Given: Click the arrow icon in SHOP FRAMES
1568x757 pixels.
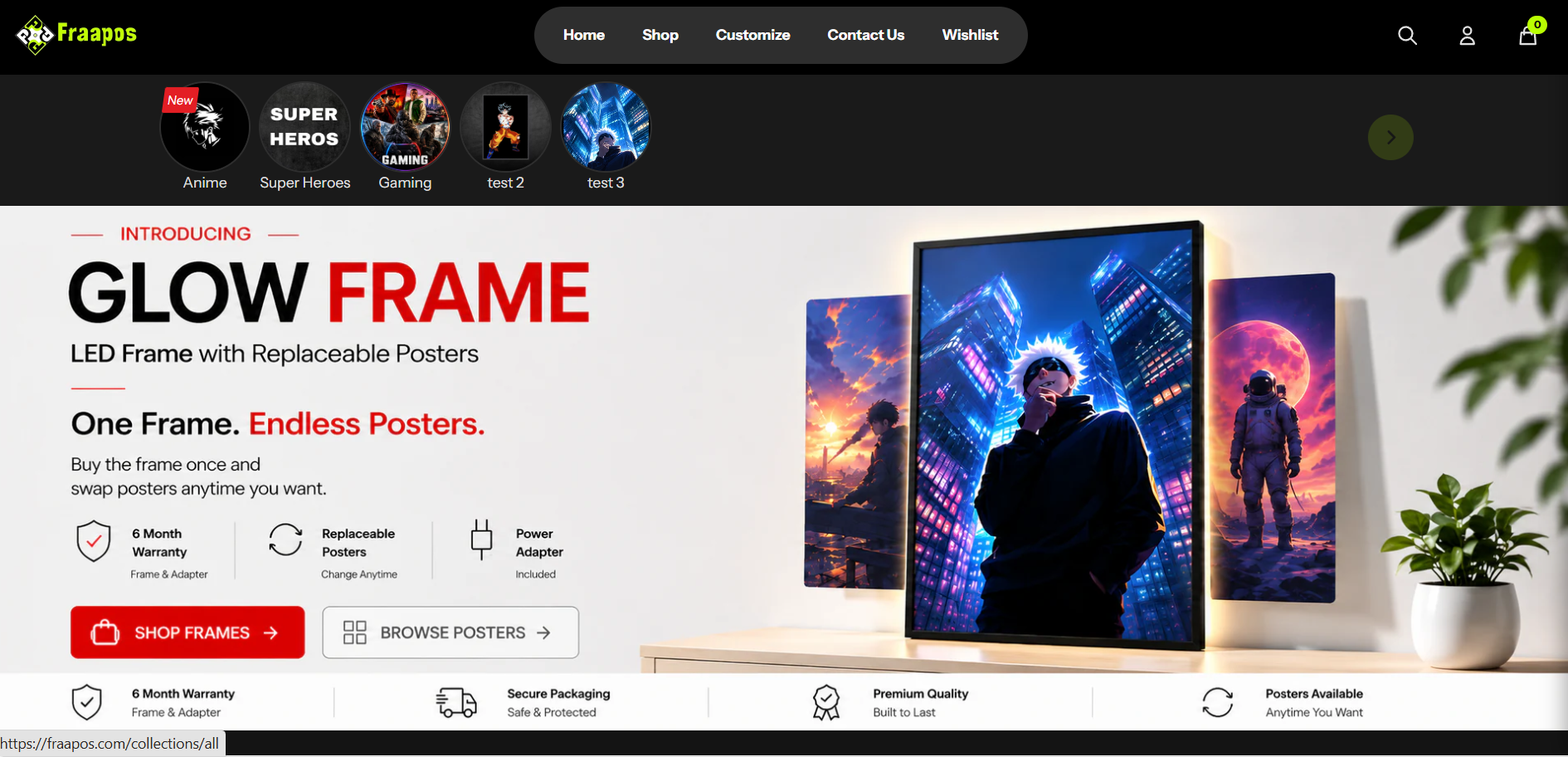Looking at the screenshot, I should [x=270, y=633].
